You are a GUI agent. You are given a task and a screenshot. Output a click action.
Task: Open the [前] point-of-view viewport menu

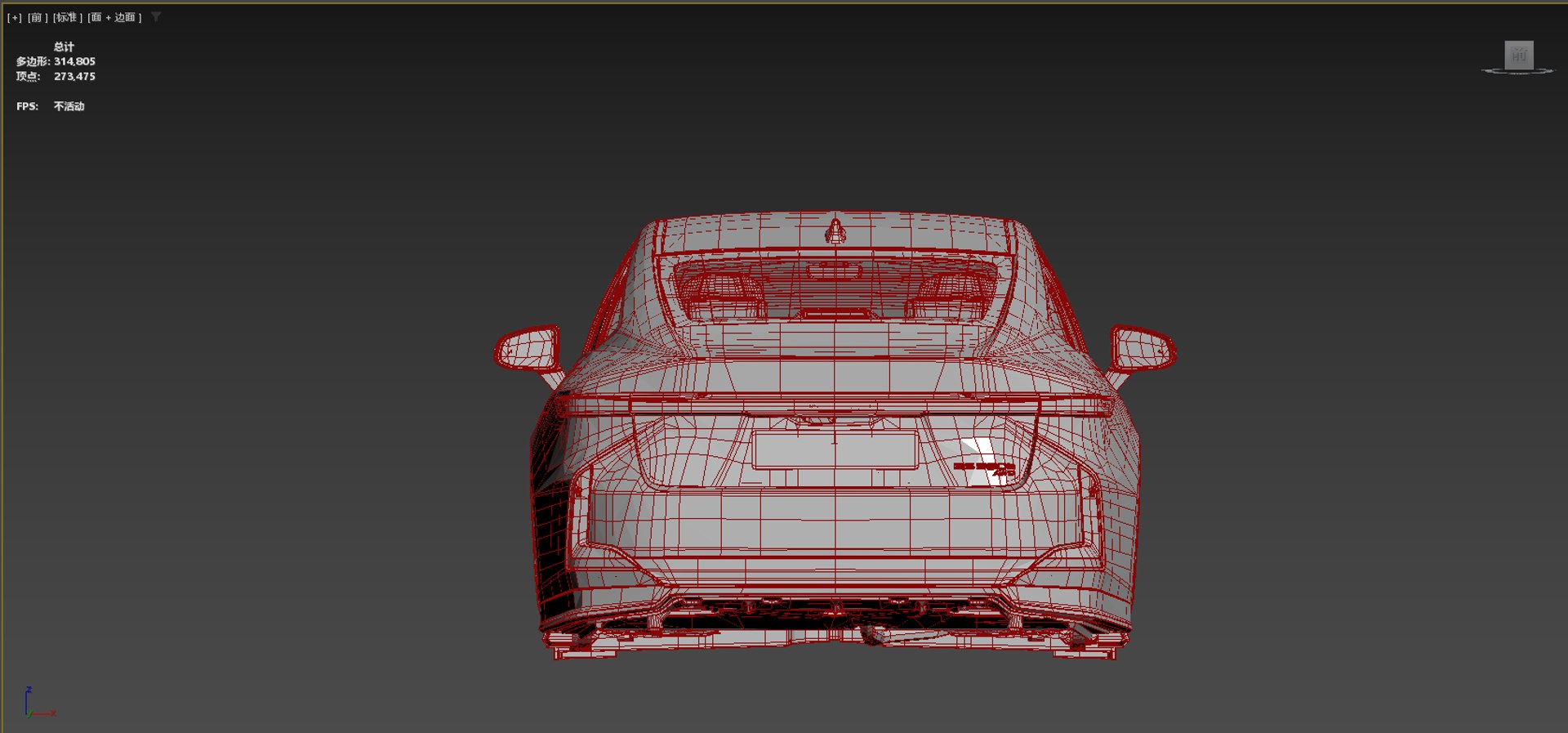pos(38,17)
